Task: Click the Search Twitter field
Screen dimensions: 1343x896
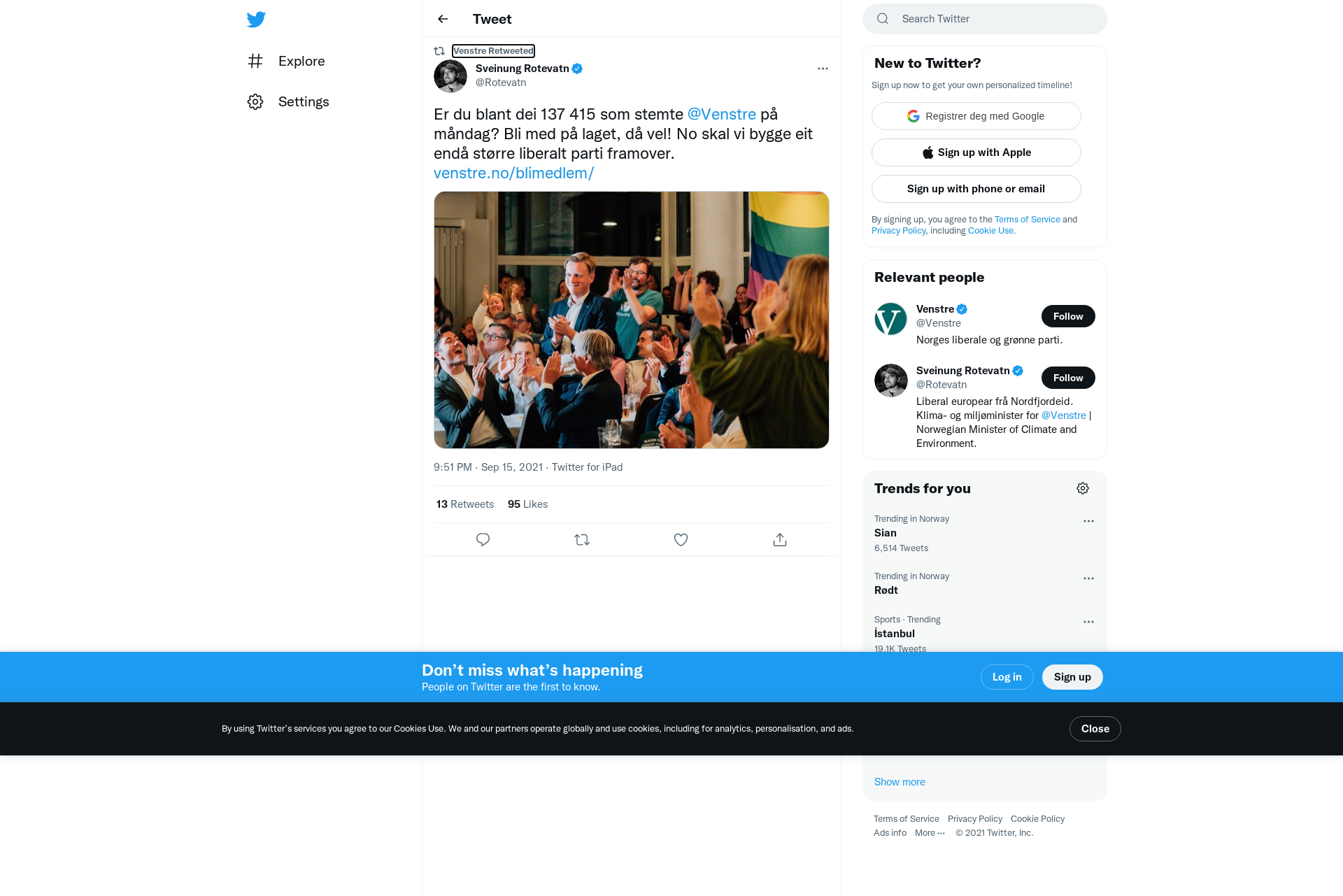Action: point(985,19)
